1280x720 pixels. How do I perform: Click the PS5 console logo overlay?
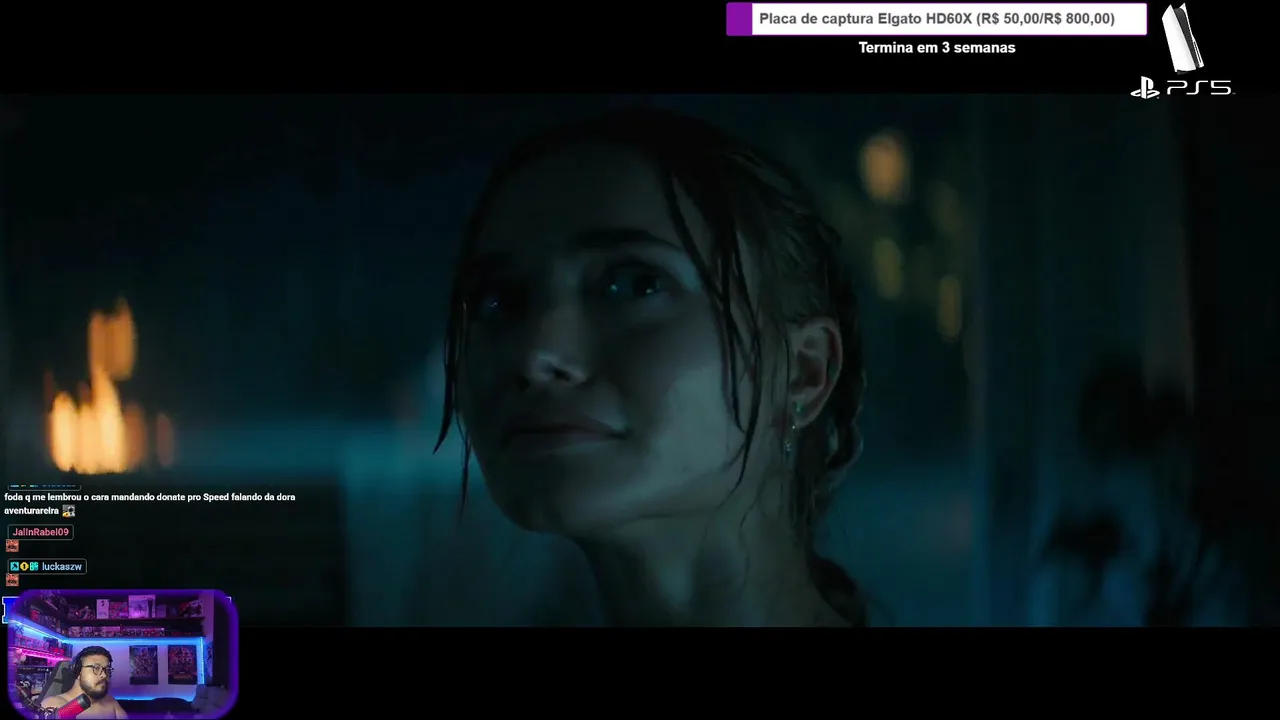tap(1182, 51)
